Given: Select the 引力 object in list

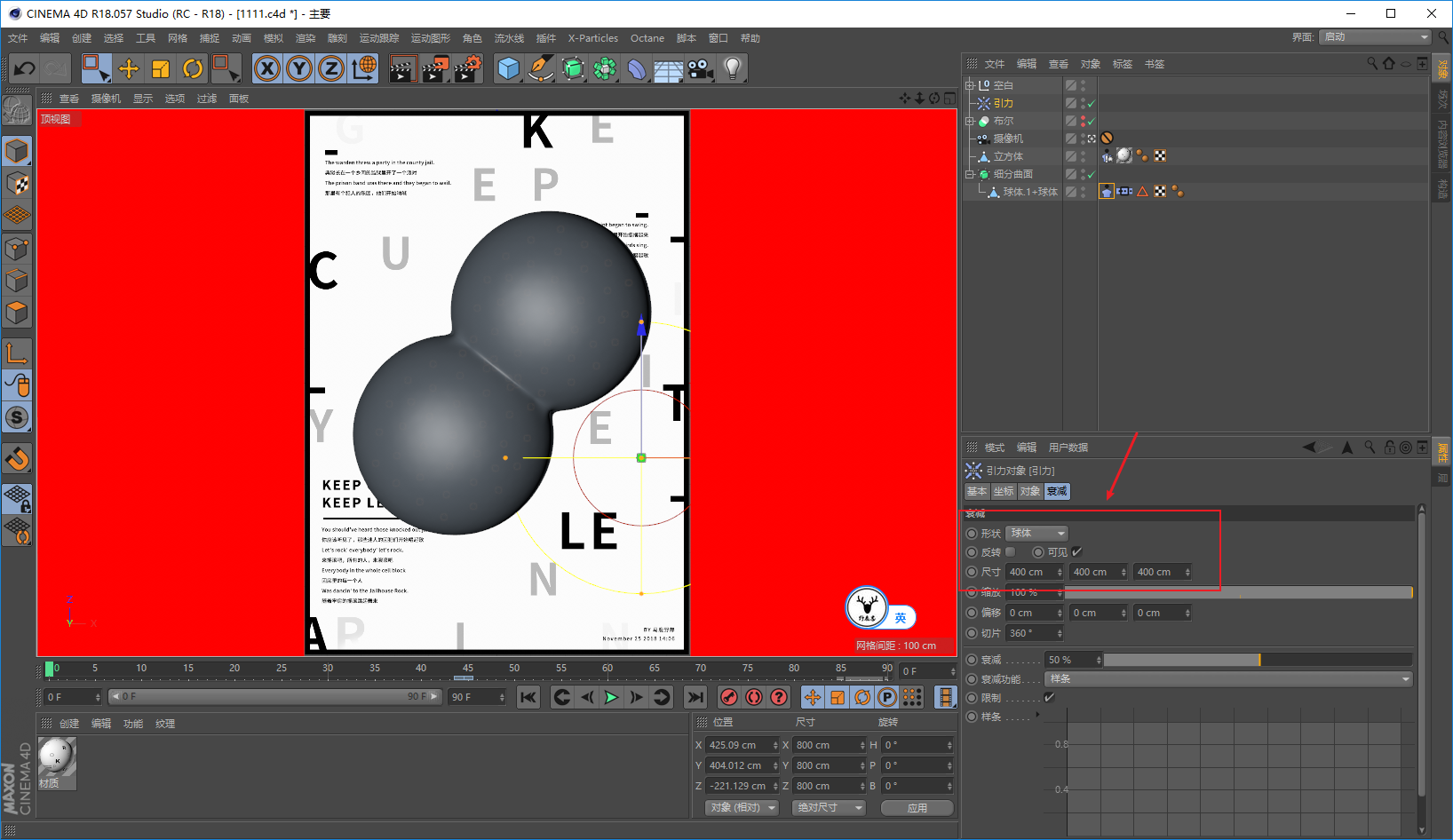Looking at the screenshot, I should pyautogui.click(x=1003, y=103).
